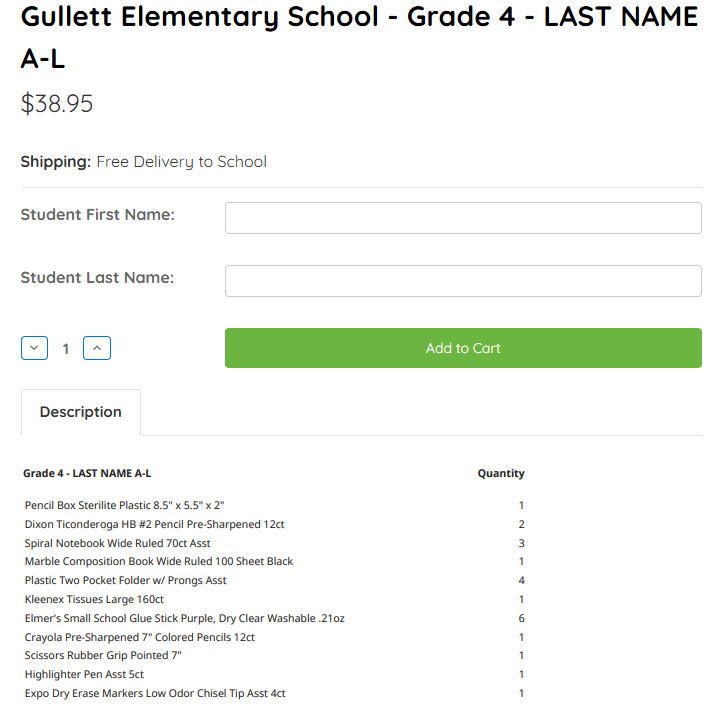This screenshot has height=704, width=718.
Task: Select the quantity value 1
Action: point(65,349)
